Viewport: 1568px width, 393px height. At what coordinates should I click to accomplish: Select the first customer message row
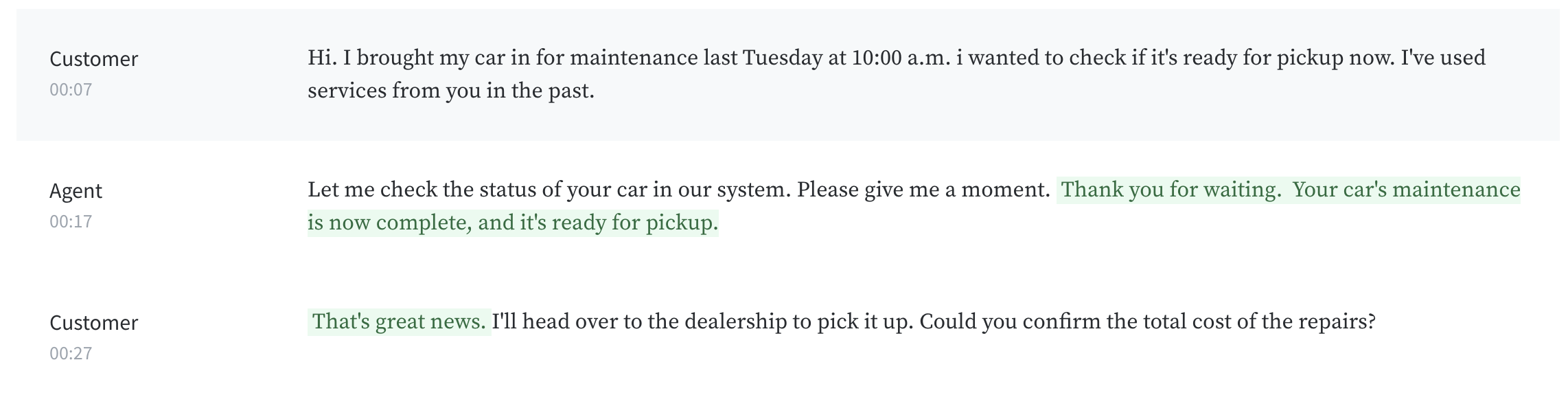click(787, 75)
